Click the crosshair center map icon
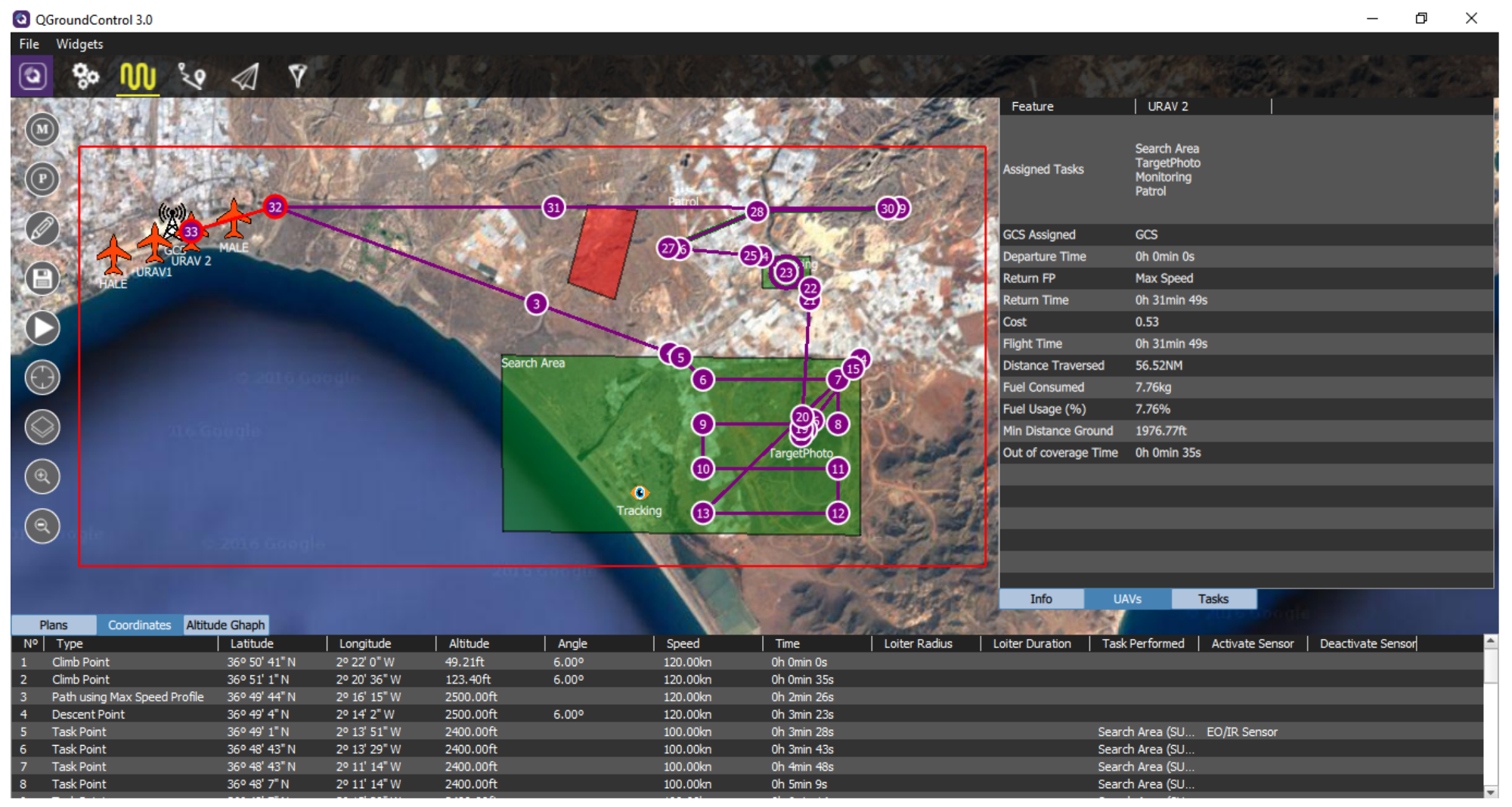 [x=42, y=377]
